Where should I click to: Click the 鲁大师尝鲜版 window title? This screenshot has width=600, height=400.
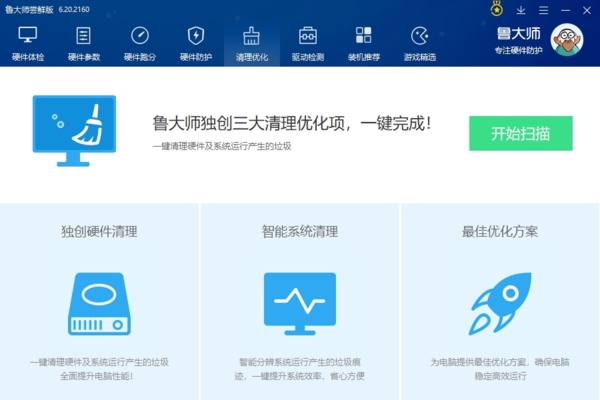tap(29, 10)
